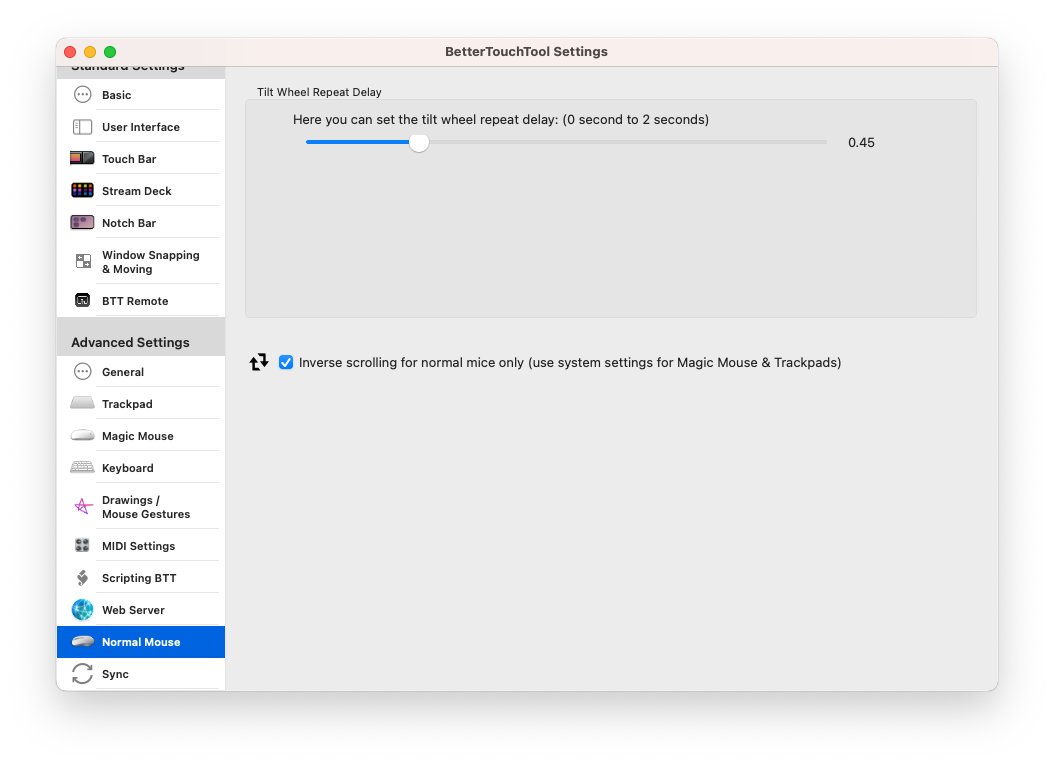Select Touch Bar in sidebar
This screenshot has width=1054, height=765.
coord(141,159)
